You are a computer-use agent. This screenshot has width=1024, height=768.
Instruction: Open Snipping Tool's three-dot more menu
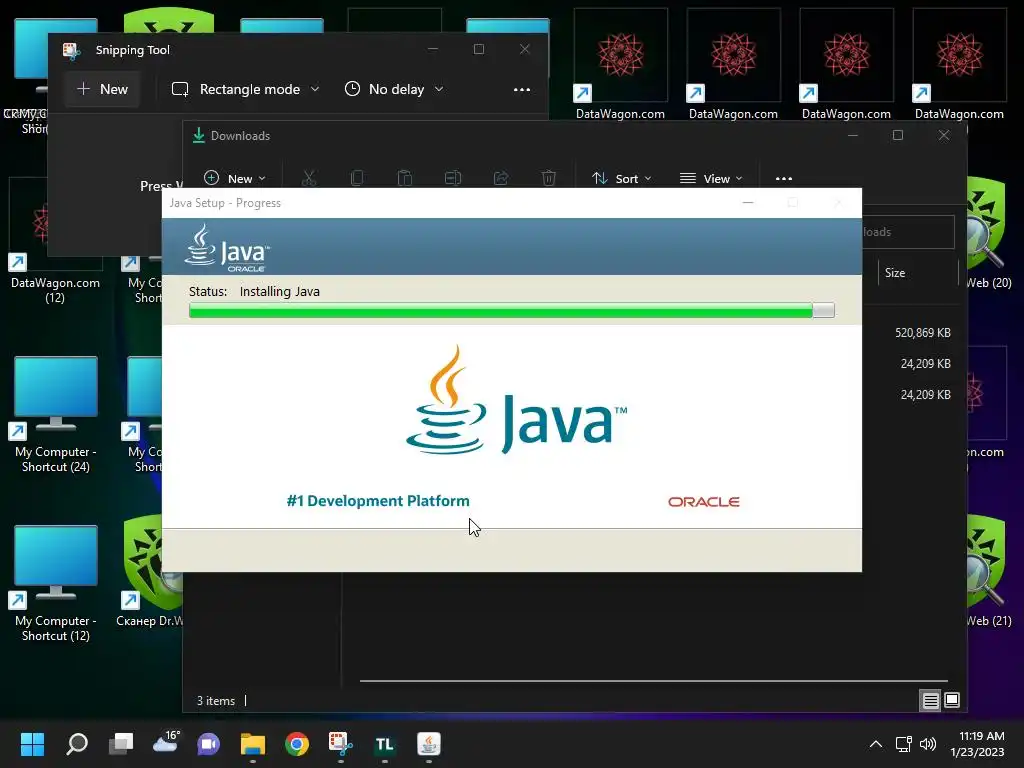pyautogui.click(x=522, y=89)
